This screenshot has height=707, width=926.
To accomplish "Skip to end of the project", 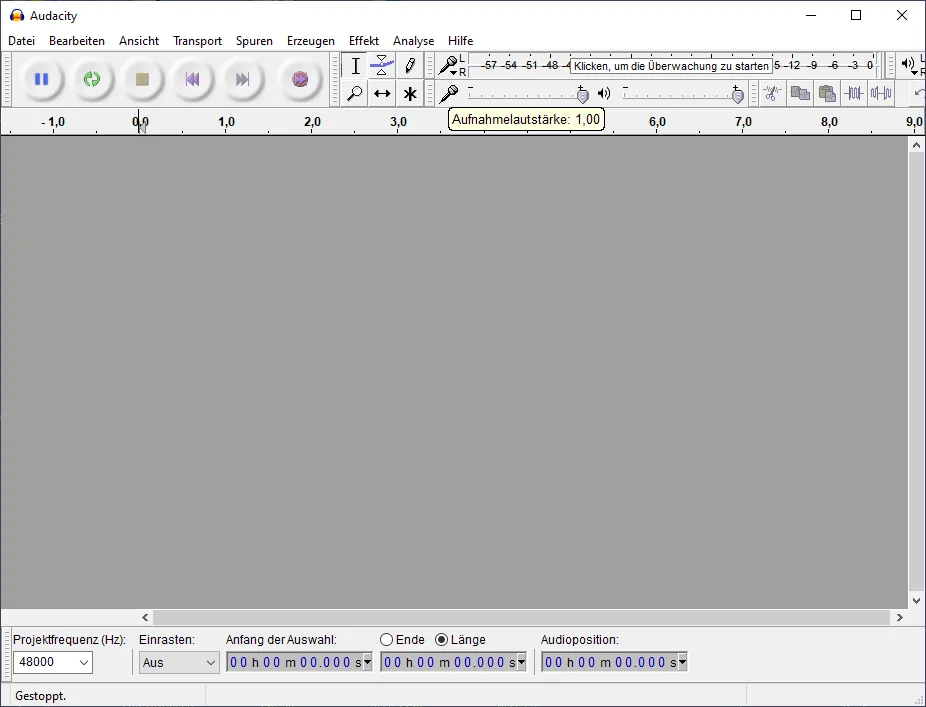I will pyautogui.click(x=242, y=79).
